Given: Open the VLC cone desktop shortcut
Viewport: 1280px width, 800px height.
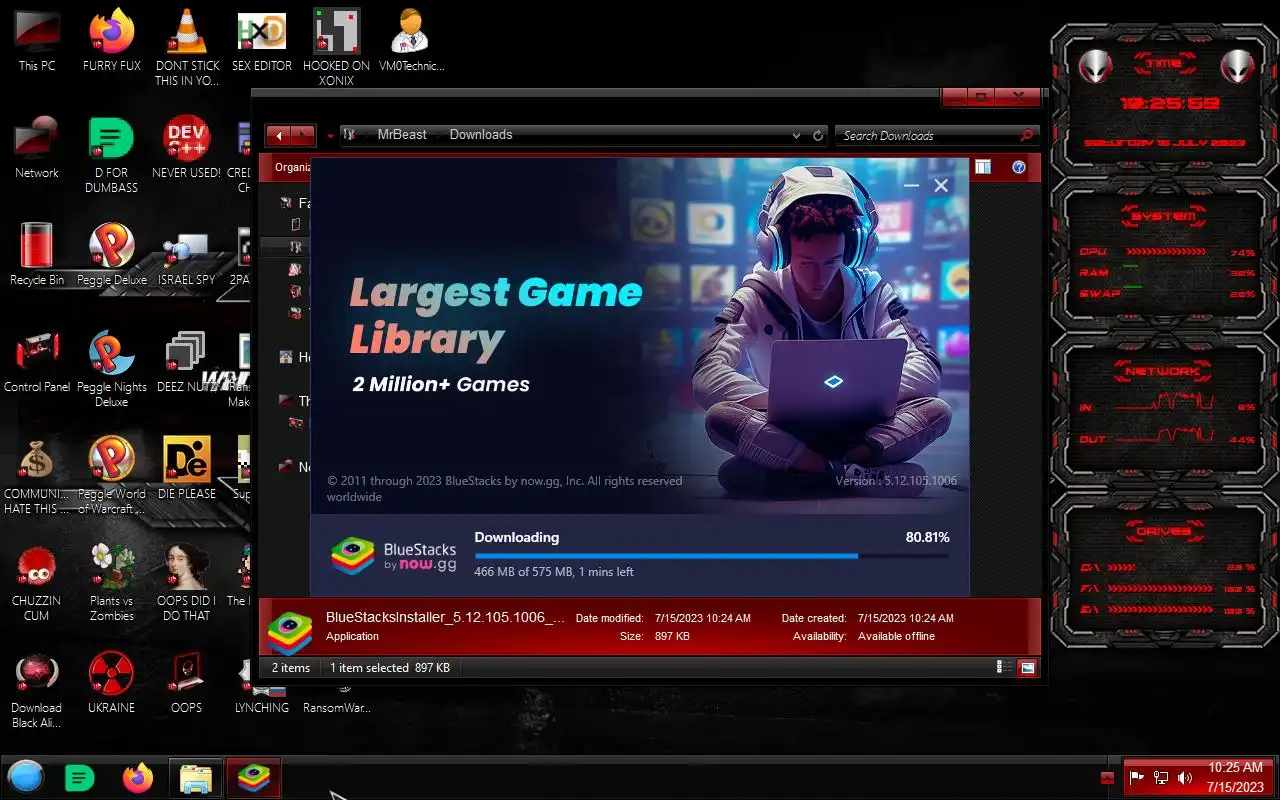Looking at the screenshot, I should [186, 47].
